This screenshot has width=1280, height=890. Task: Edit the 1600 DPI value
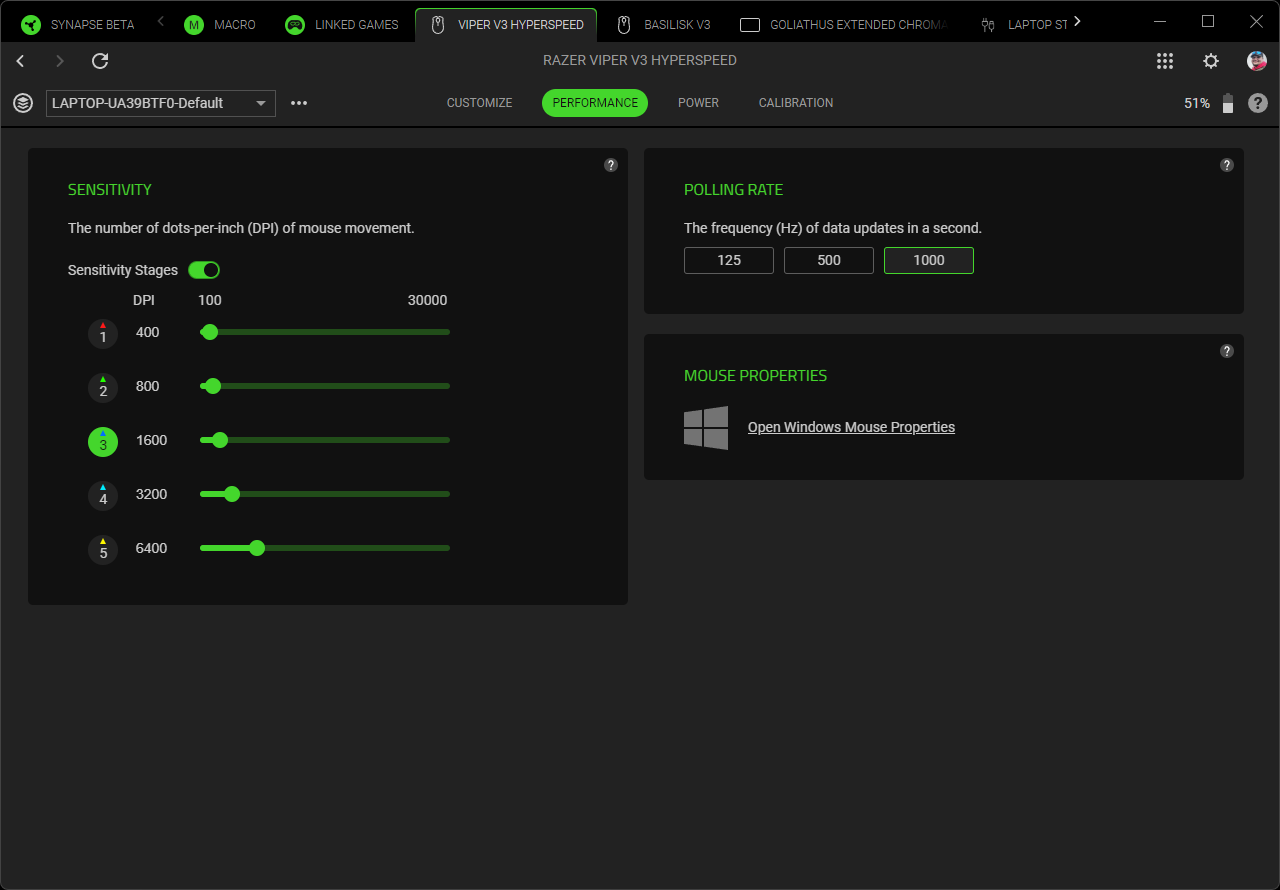coord(151,440)
